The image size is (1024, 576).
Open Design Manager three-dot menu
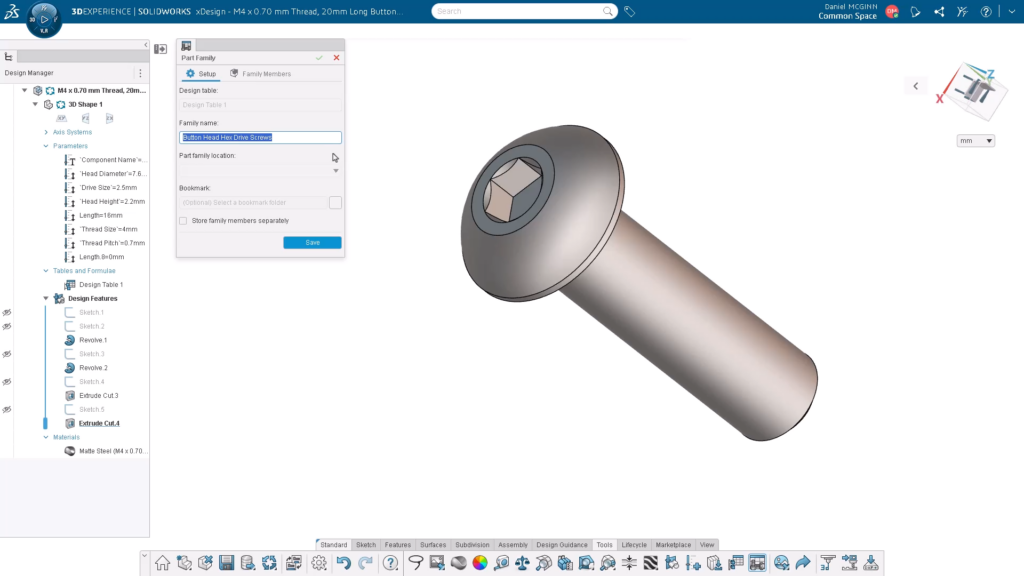pos(140,73)
